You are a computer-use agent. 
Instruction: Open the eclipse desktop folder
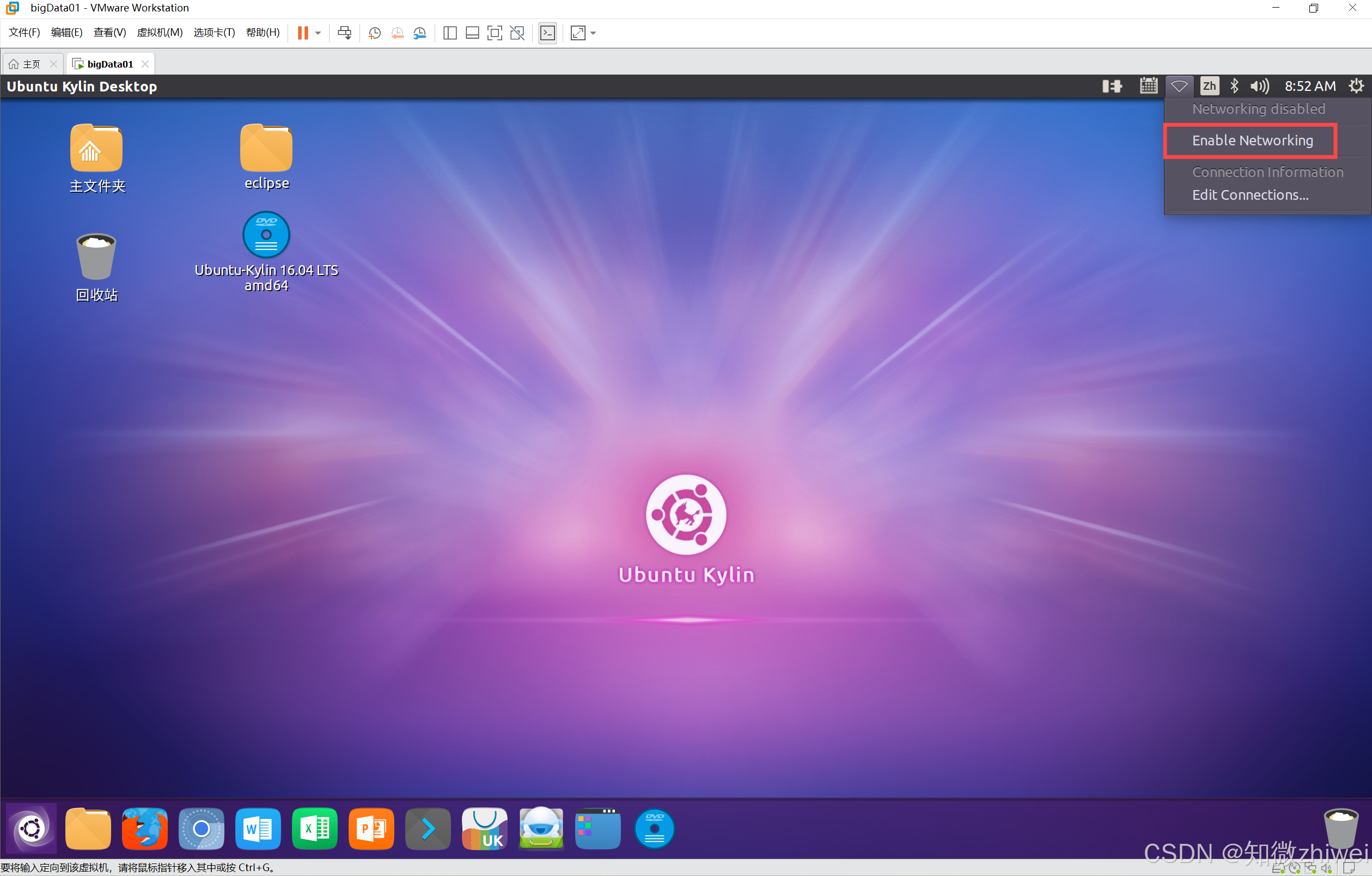(266, 148)
